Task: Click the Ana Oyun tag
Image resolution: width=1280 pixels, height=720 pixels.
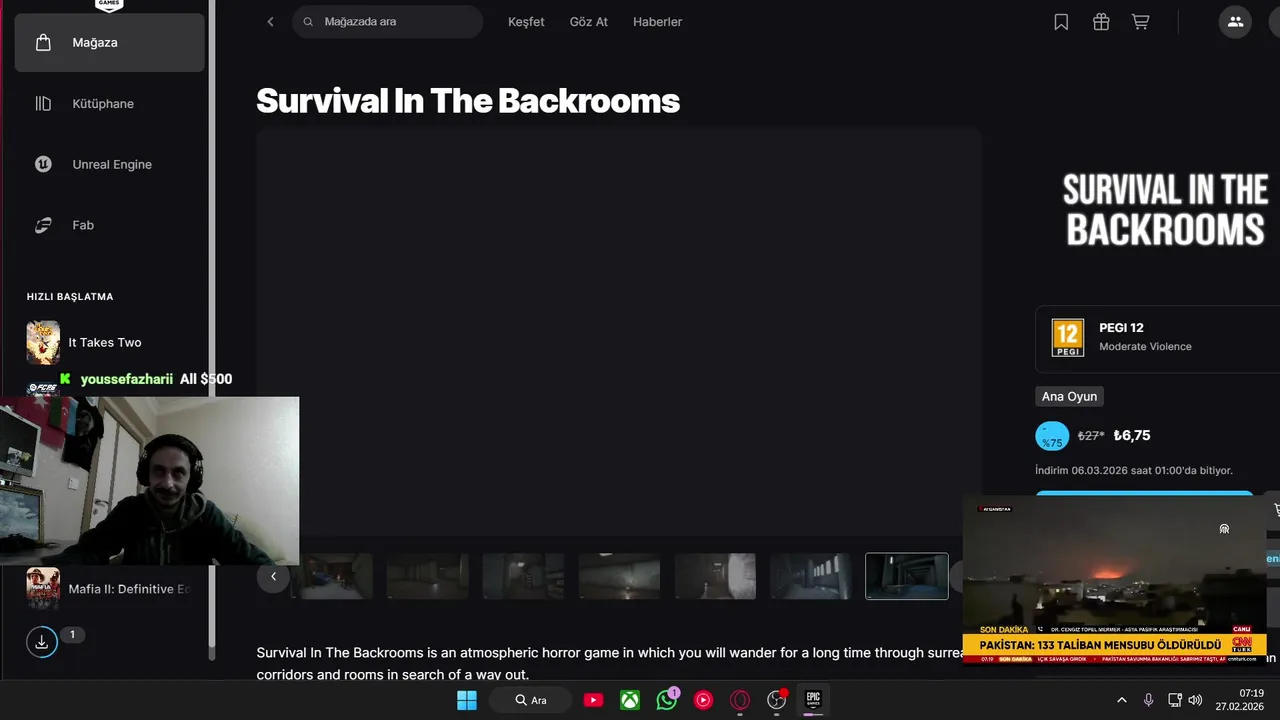Action: click(x=1069, y=397)
